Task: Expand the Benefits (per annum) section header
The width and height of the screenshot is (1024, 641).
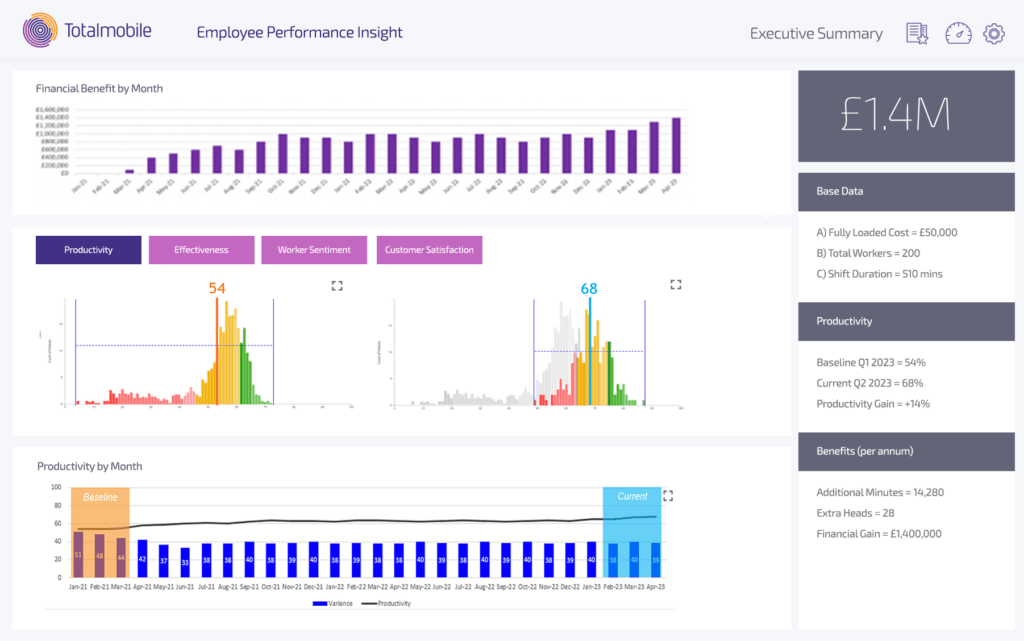Action: (906, 451)
